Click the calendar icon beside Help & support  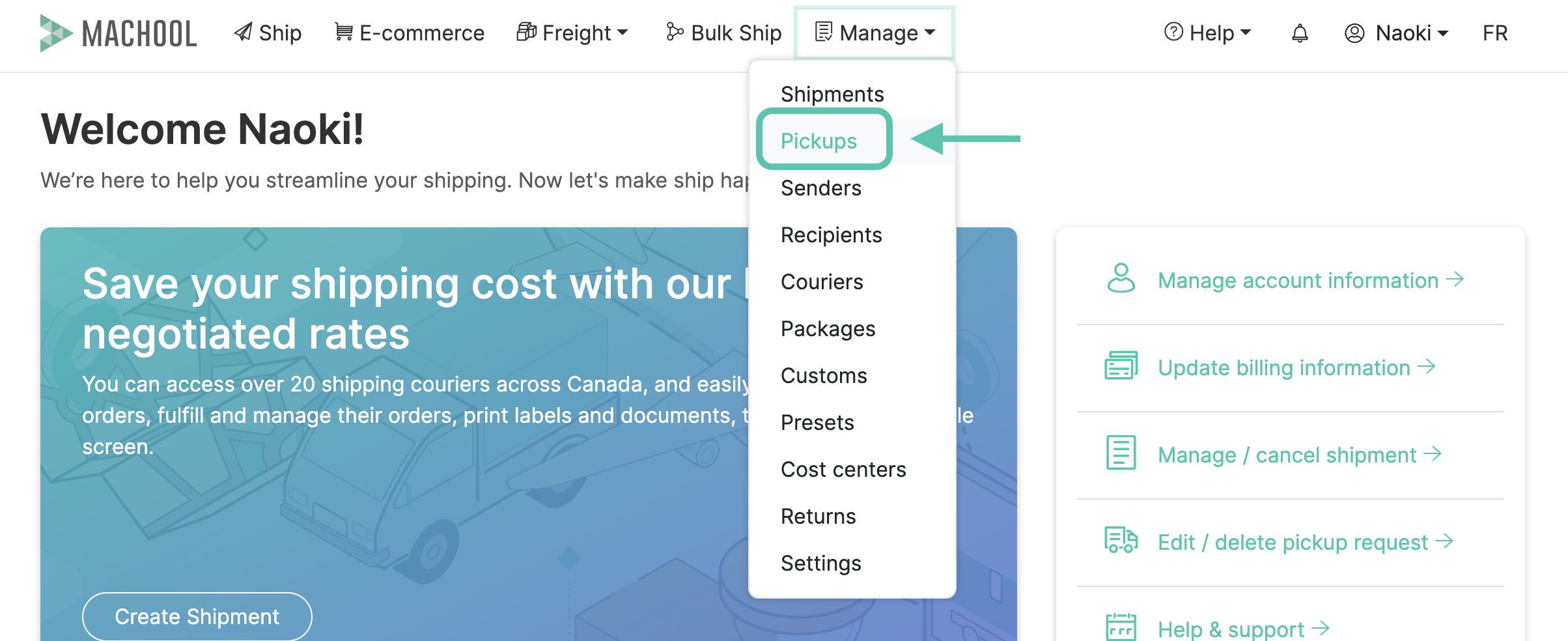click(x=1121, y=627)
